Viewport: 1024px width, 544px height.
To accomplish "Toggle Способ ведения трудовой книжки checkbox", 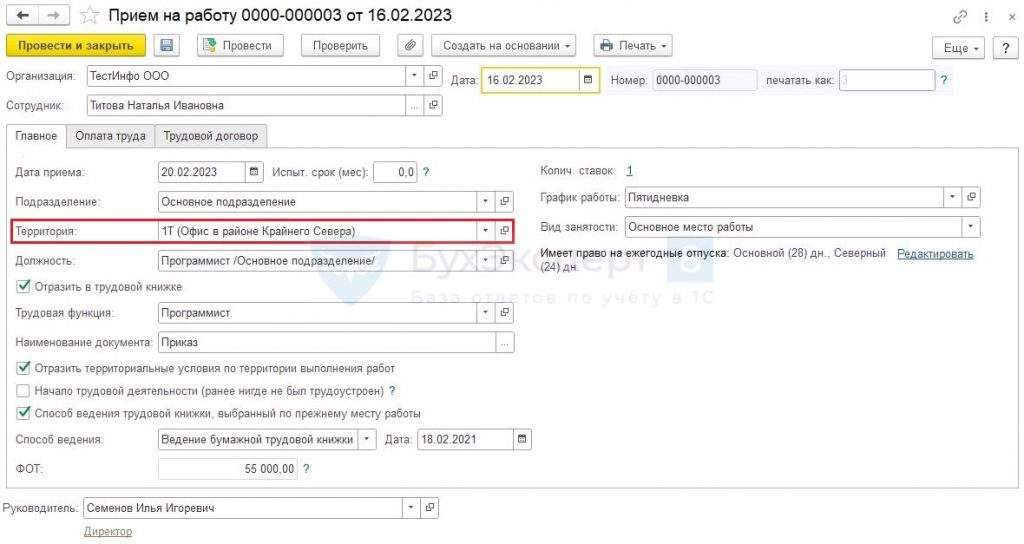I will 24,413.
